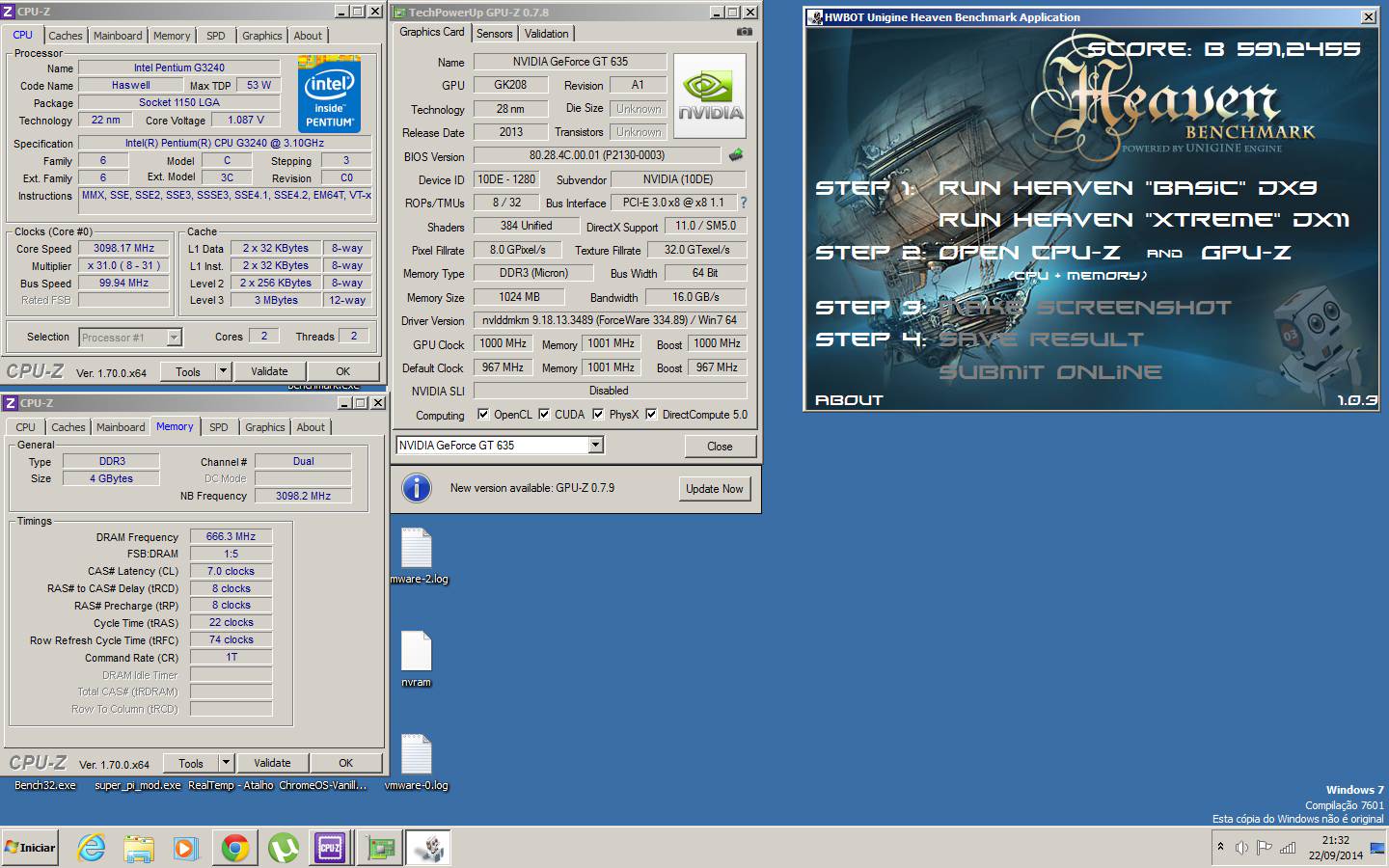Screen dimensions: 1389x868
Task: Open the volume speaker tray icon
Action: tap(1241, 848)
